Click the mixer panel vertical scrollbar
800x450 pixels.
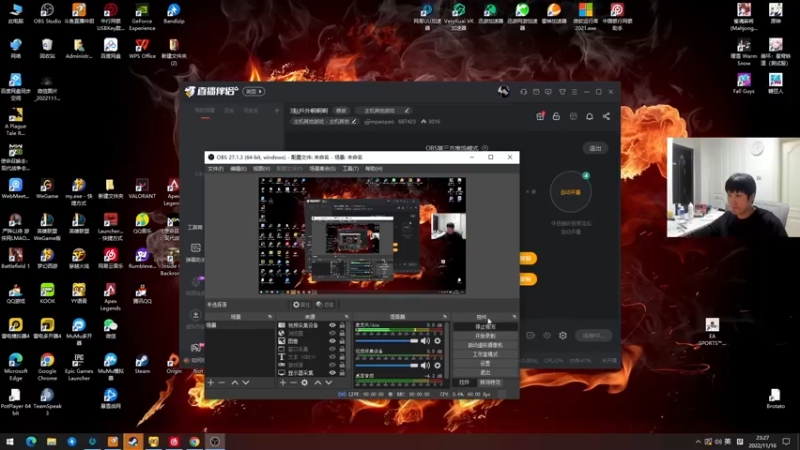tap(447, 352)
